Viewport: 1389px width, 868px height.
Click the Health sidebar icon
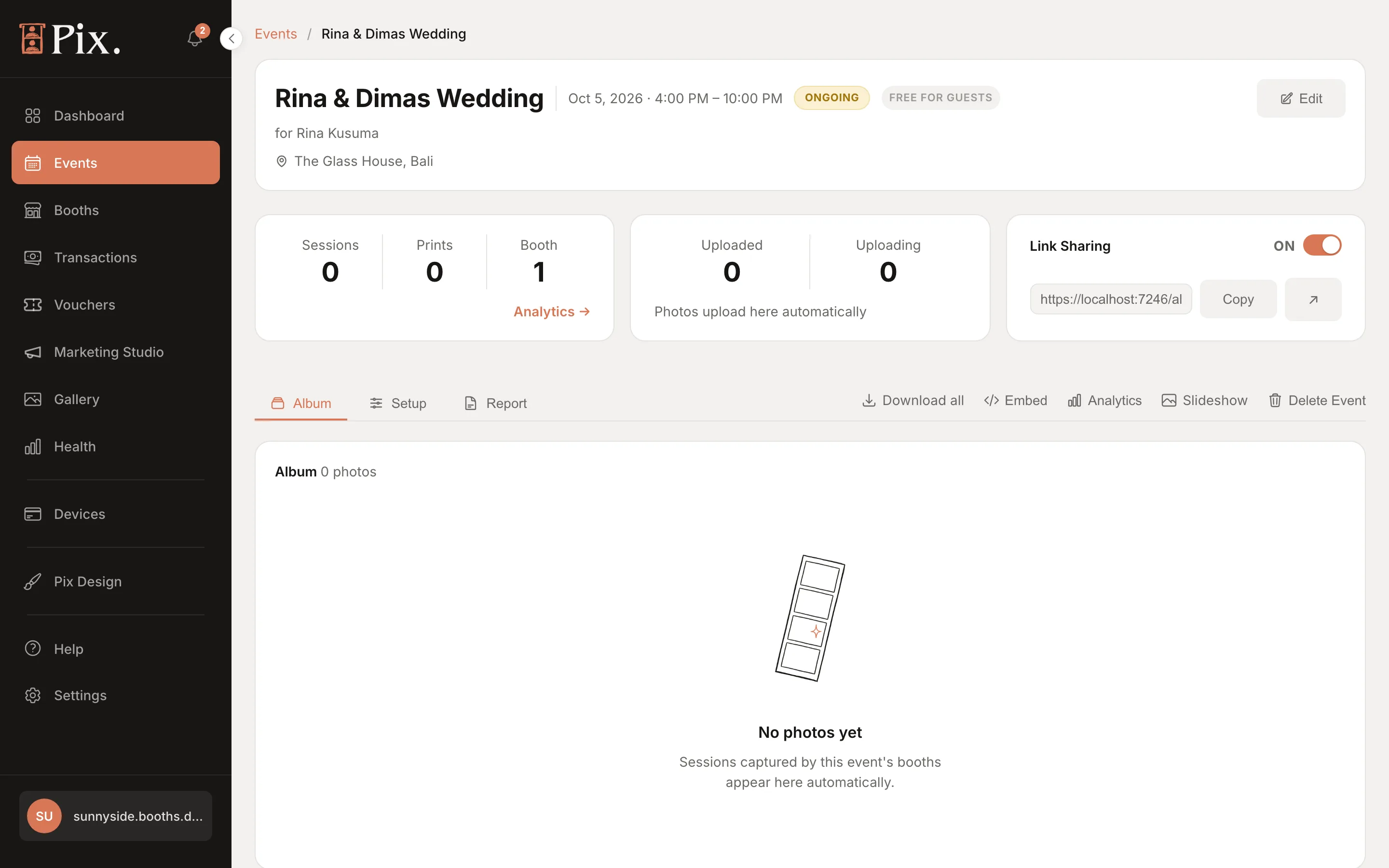[x=33, y=447]
